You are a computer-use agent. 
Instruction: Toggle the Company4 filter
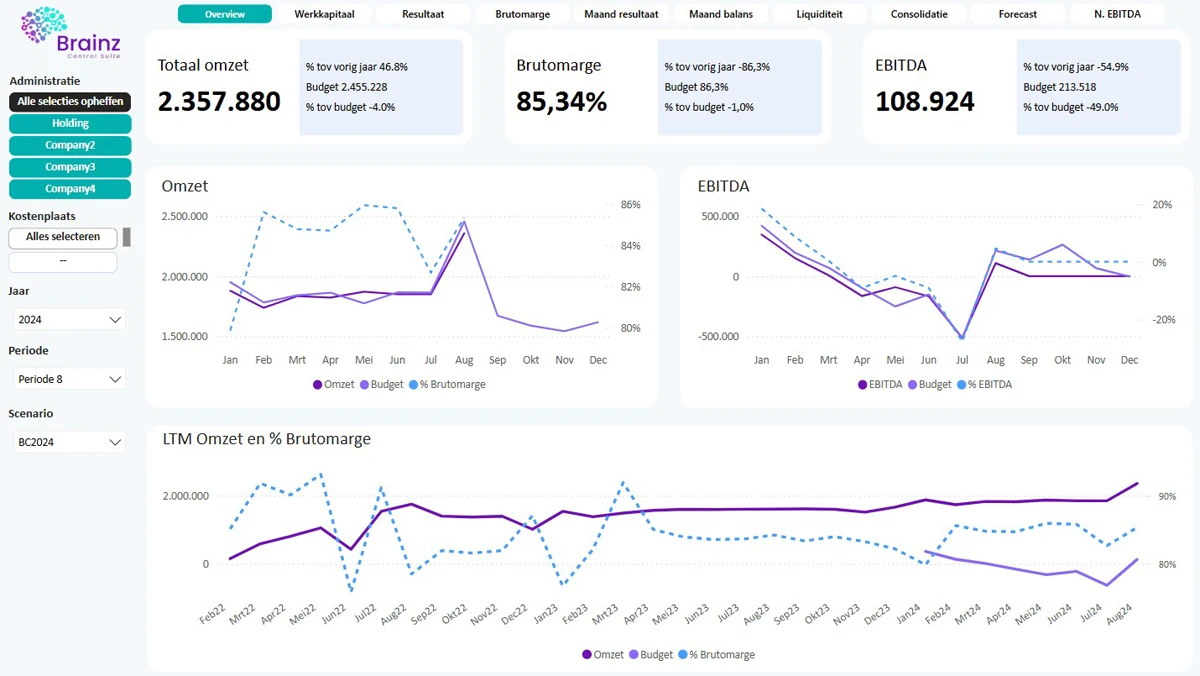tap(70, 189)
